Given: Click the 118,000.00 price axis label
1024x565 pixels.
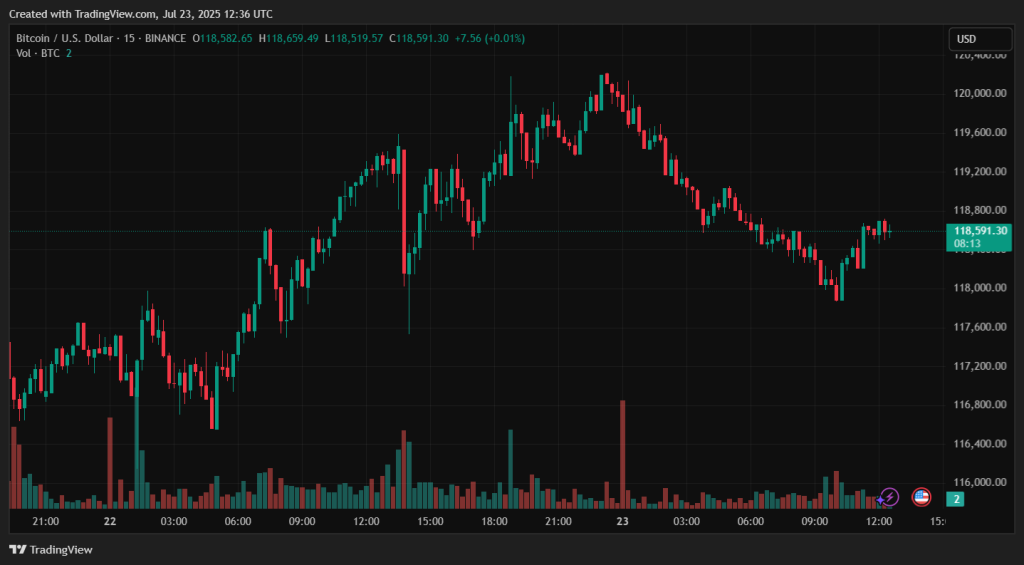Looking at the screenshot, I should pos(980,288).
